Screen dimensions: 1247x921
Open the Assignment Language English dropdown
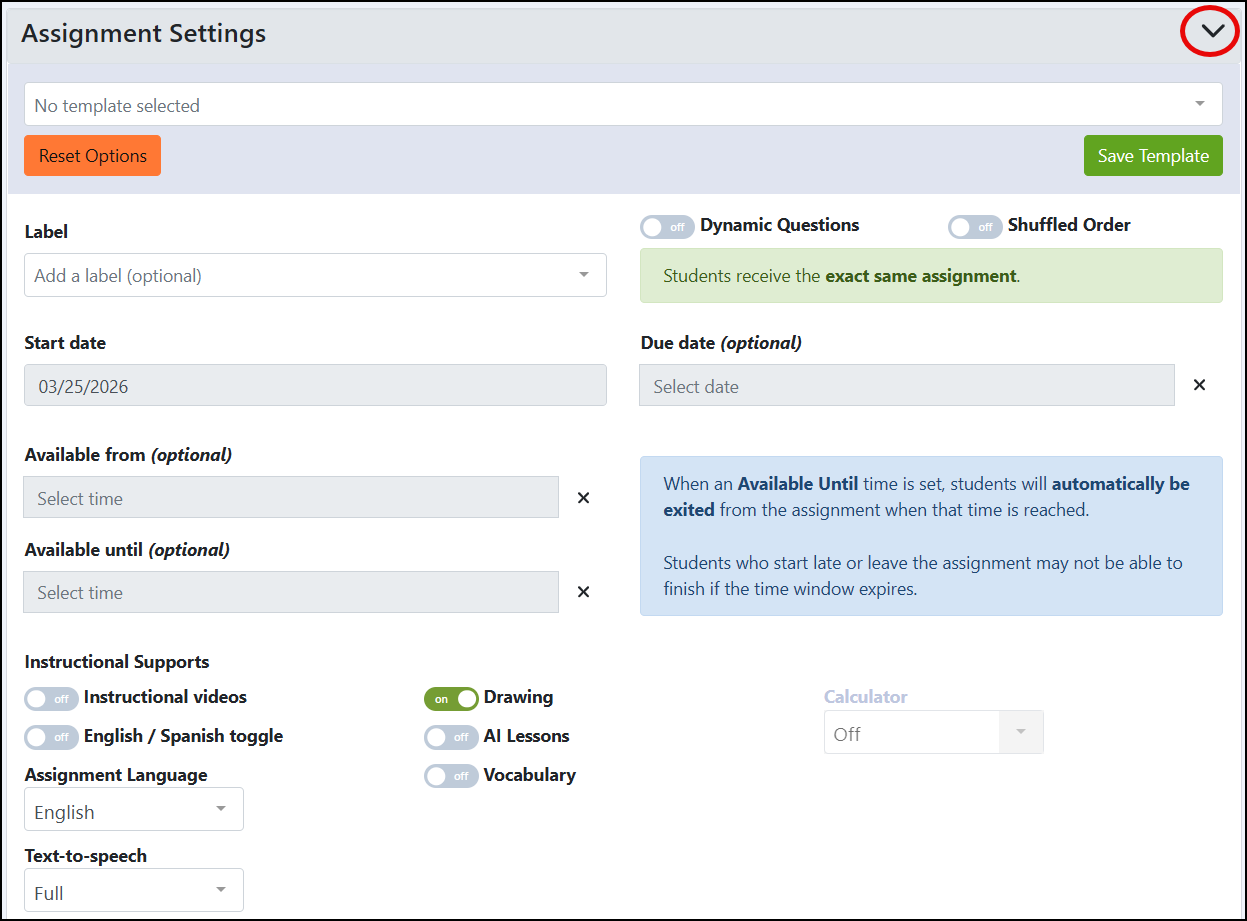(134, 809)
